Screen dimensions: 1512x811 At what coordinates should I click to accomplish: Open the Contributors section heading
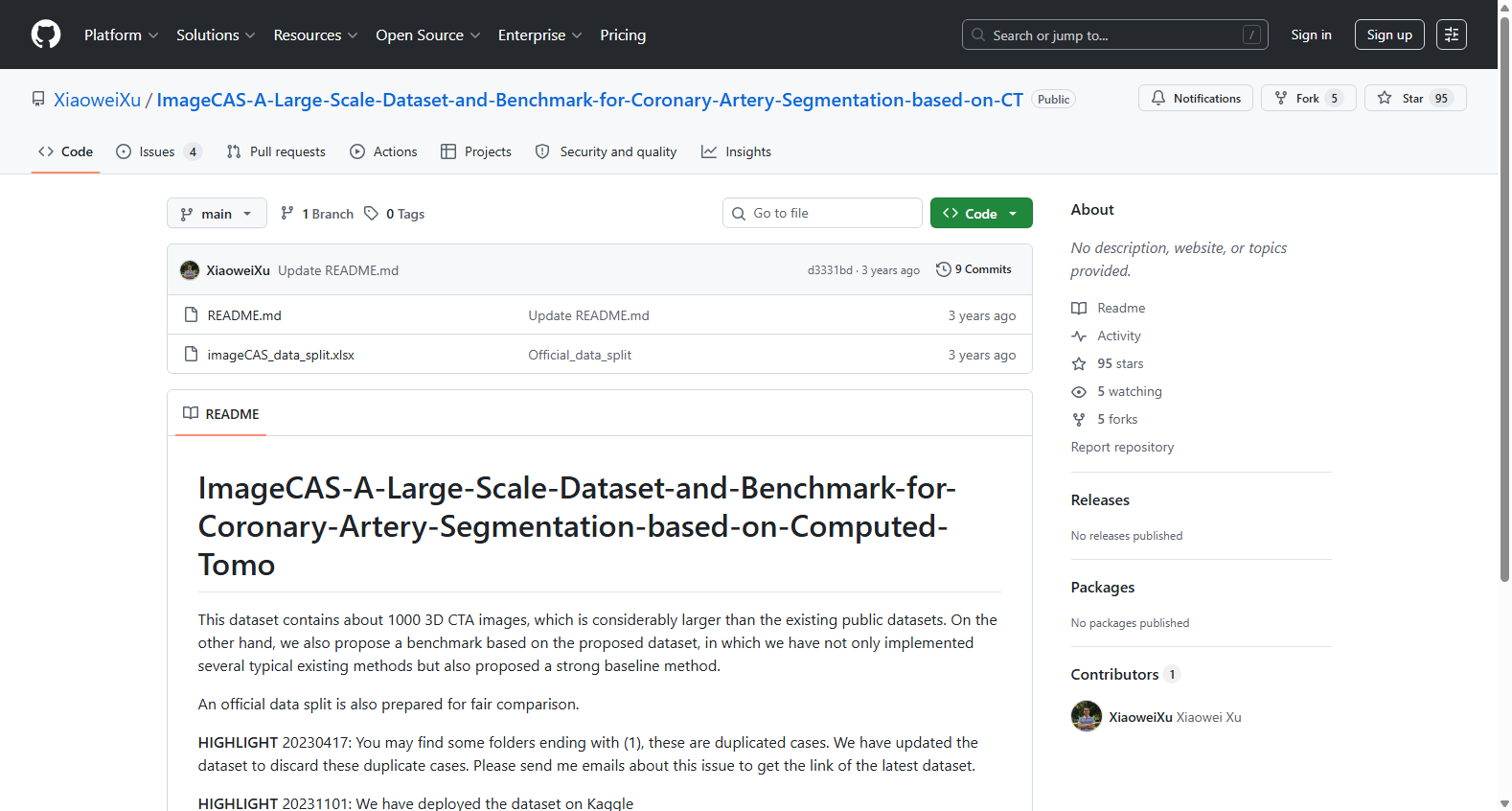coord(1114,674)
